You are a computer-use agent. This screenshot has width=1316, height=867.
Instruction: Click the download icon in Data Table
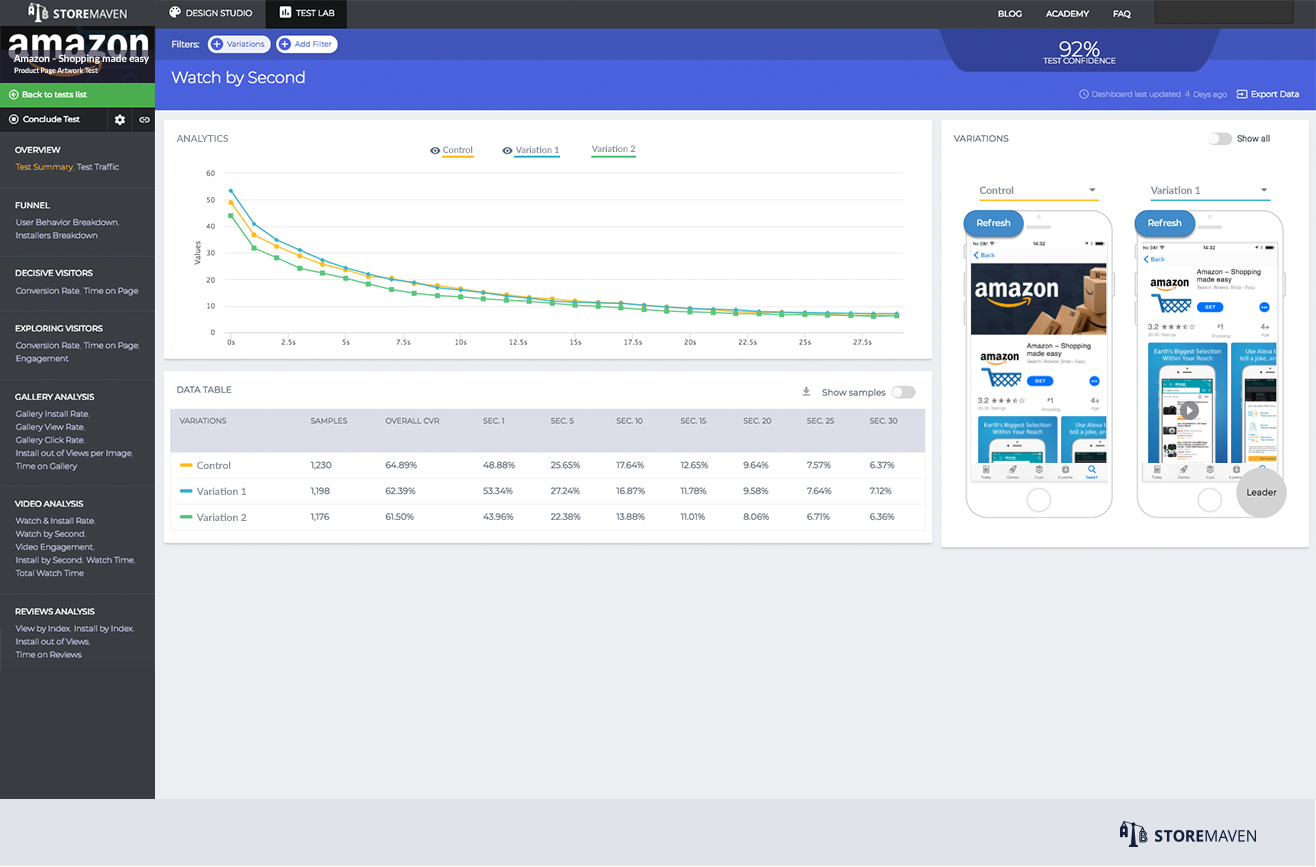click(806, 392)
